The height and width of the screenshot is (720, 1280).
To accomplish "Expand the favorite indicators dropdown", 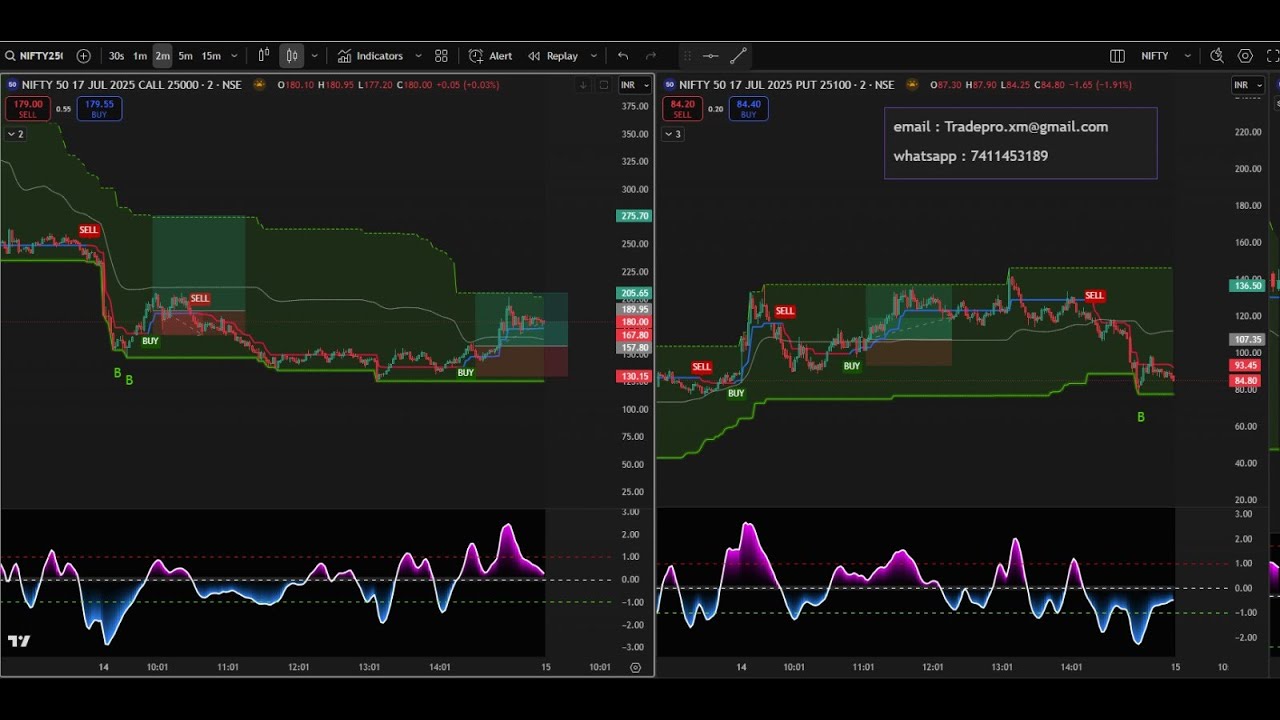I will [418, 56].
